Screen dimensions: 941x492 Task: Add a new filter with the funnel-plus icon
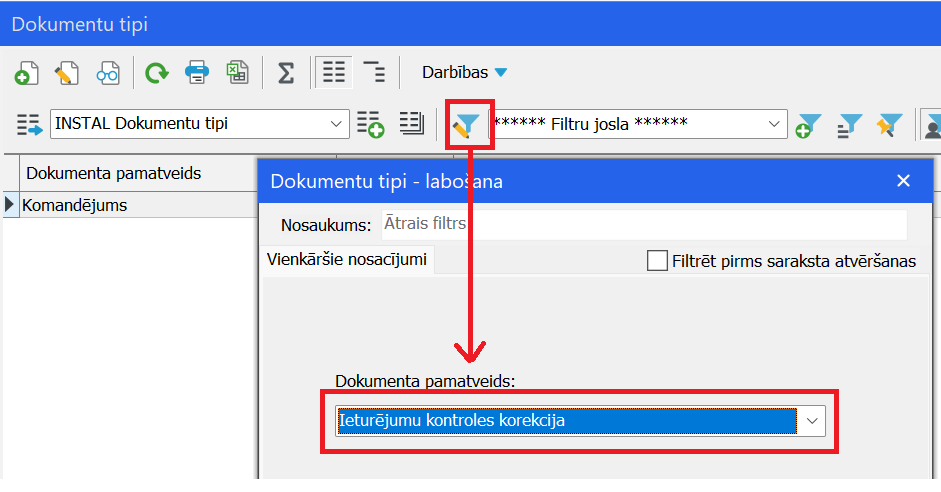click(808, 125)
